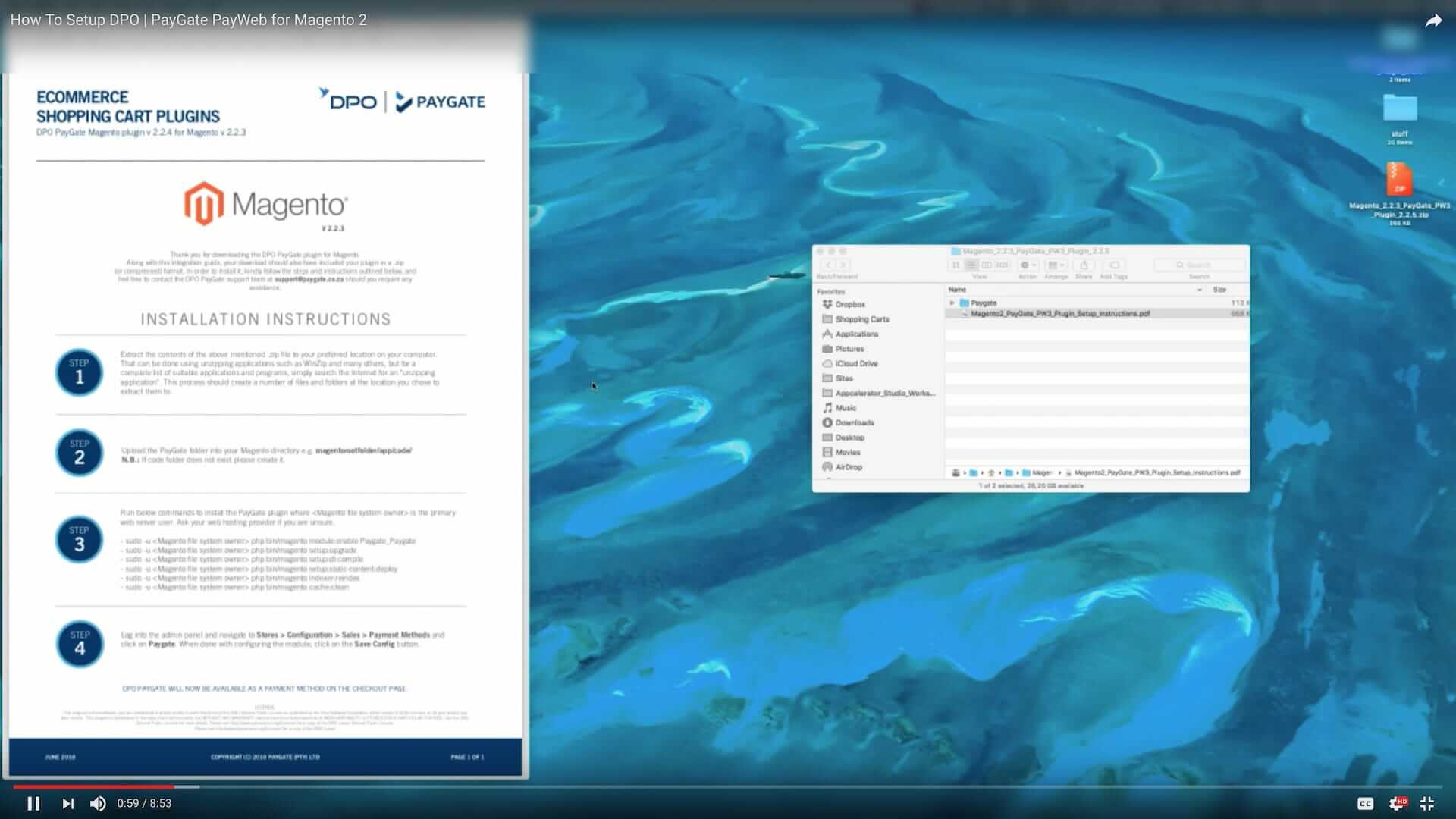The width and height of the screenshot is (1456, 819).
Task: Click the Finder status text '1 of 2 selected'
Action: click(1031, 485)
